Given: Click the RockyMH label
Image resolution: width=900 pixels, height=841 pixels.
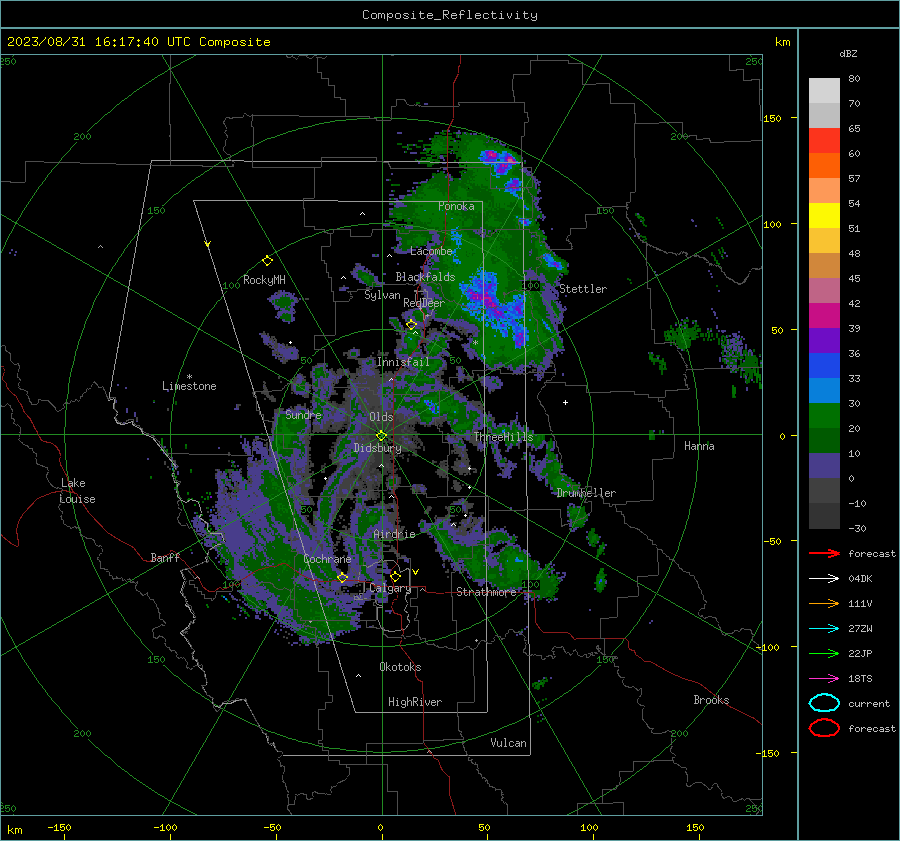Looking at the screenshot, I should tap(264, 280).
